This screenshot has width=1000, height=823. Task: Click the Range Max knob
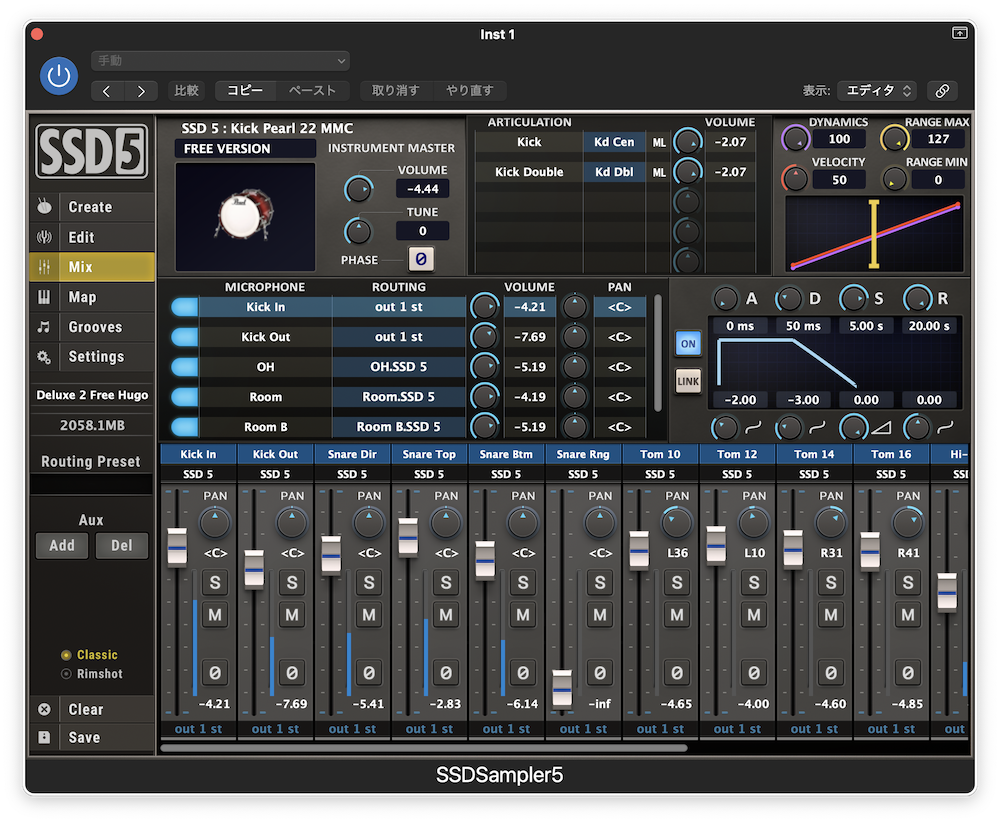click(893, 138)
